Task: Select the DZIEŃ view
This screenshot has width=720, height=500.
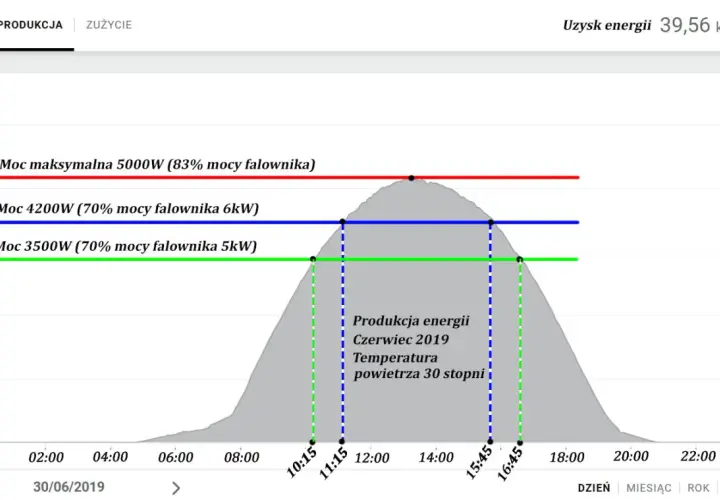Action: [x=594, y=488]
